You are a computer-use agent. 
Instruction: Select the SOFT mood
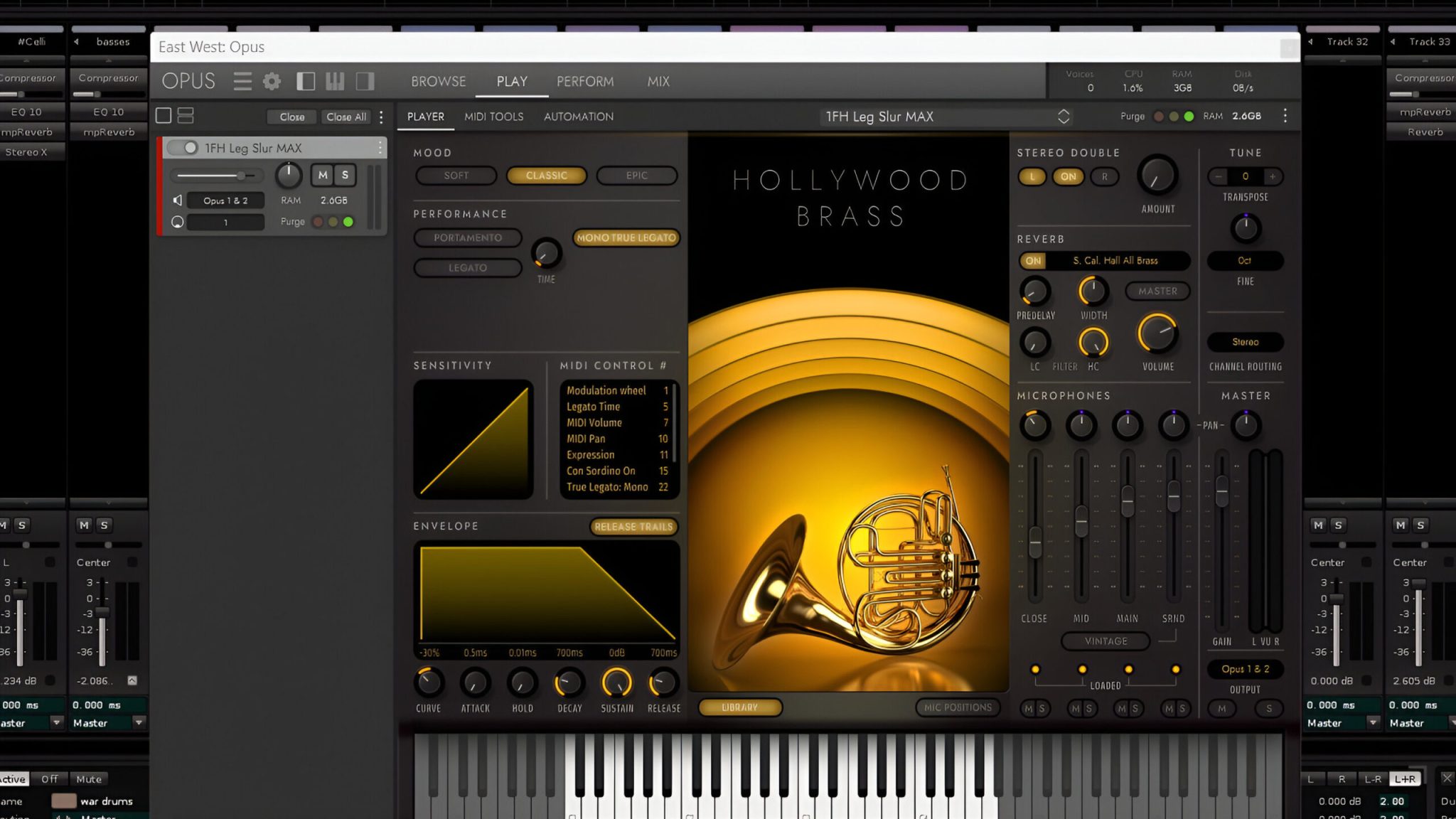456,176
